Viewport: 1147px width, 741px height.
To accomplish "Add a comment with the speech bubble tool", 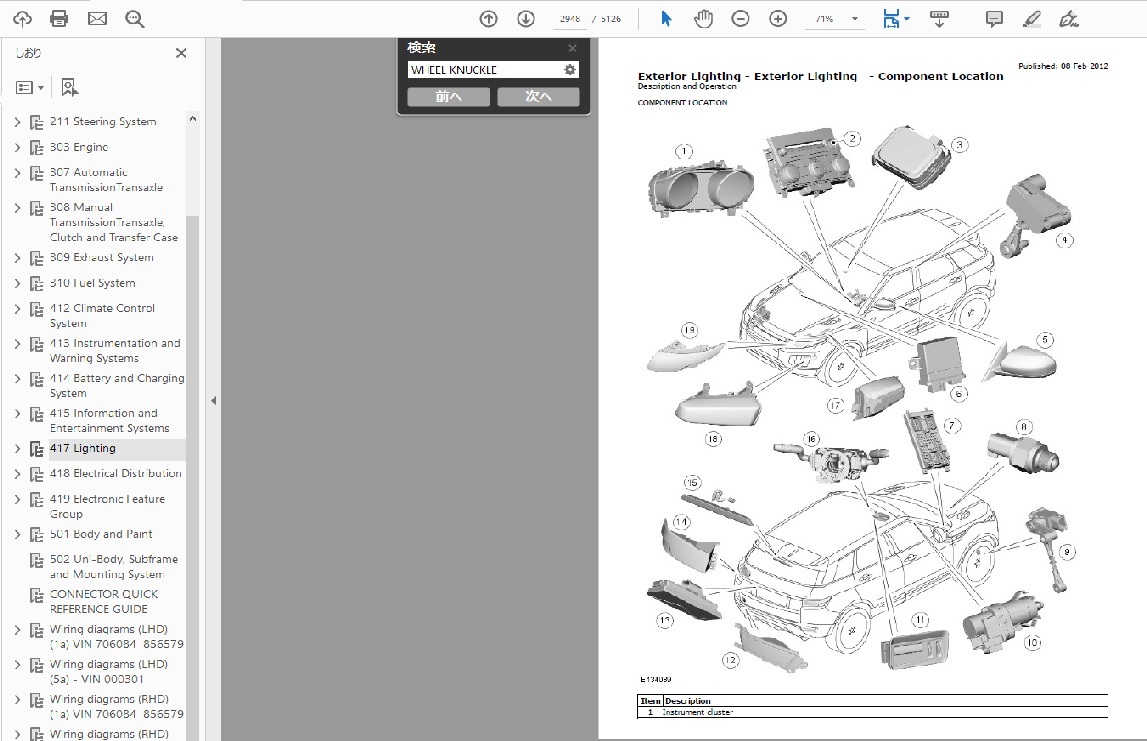I will click(x=994, y=19).
